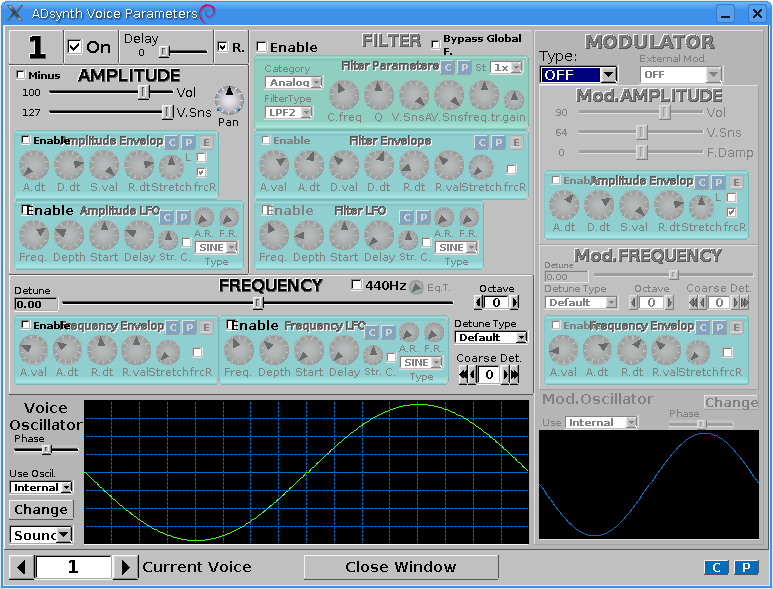Click the Current Voice number field
Viewport: 773px width, 589px height.
click(x=73, y=567)
